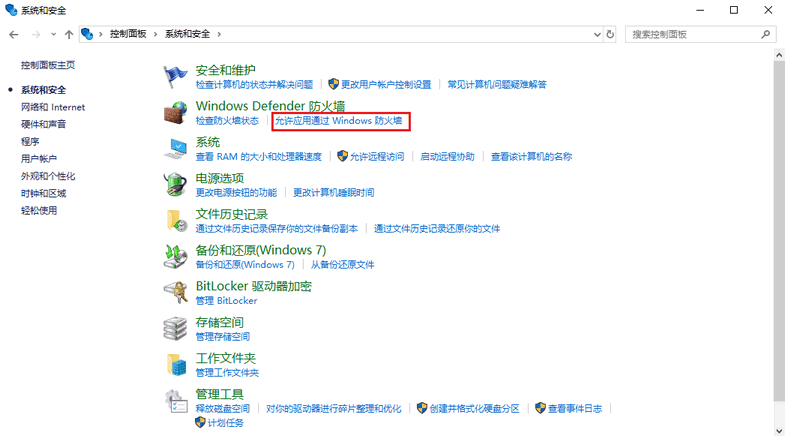This screenshot has height=436, width=785.
Task: Click the File History folder icon
Action: (x=176, y=221)
